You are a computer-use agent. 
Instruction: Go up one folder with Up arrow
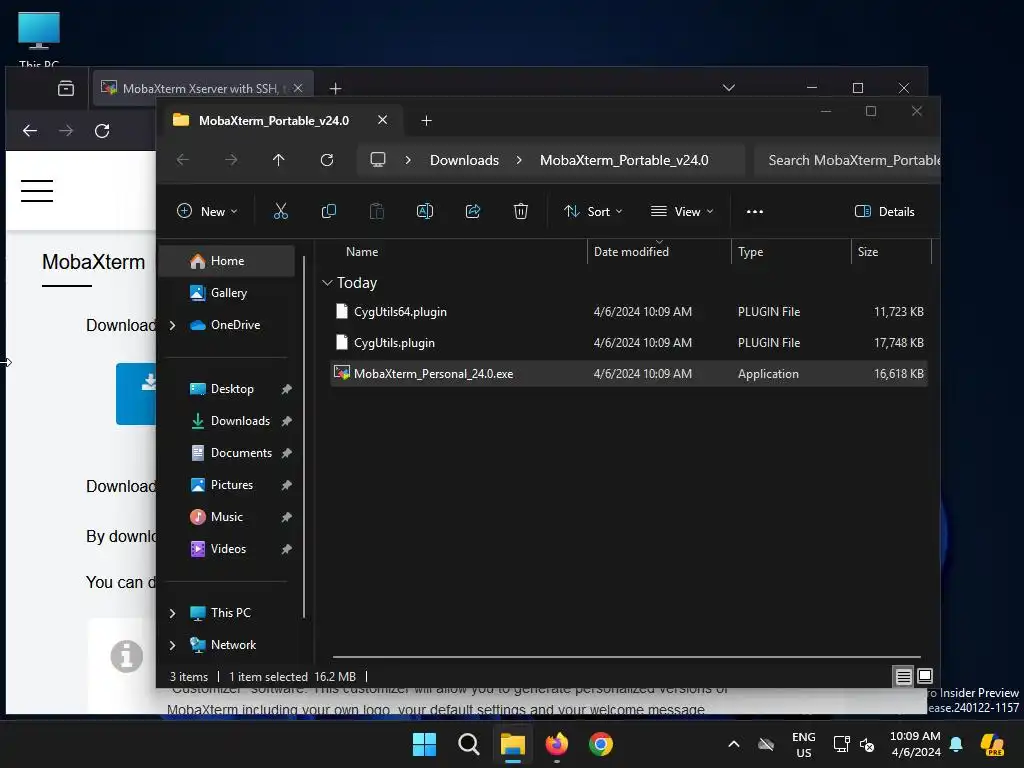[x=279, y=160]
